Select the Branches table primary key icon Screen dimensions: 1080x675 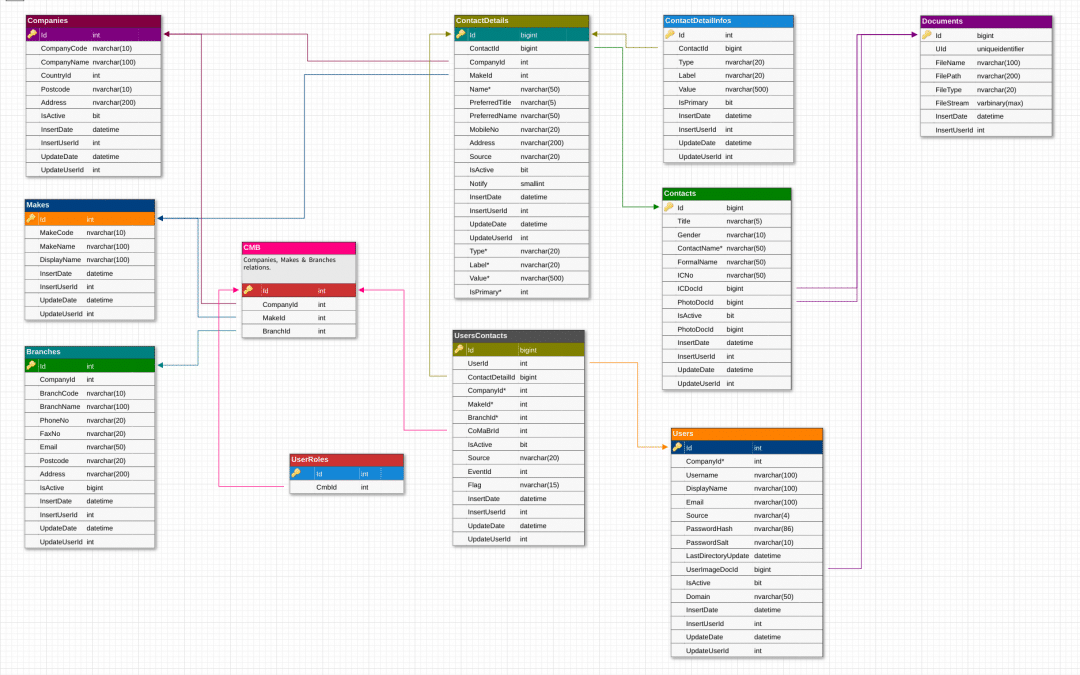tap(31, 365)
